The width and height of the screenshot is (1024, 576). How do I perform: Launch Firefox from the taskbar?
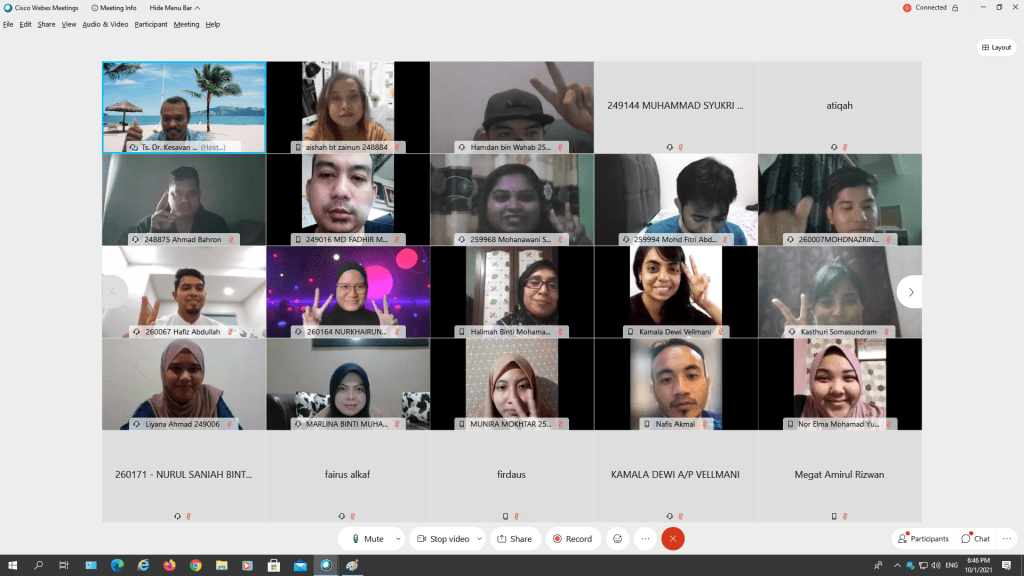click(x=168, y=565)
